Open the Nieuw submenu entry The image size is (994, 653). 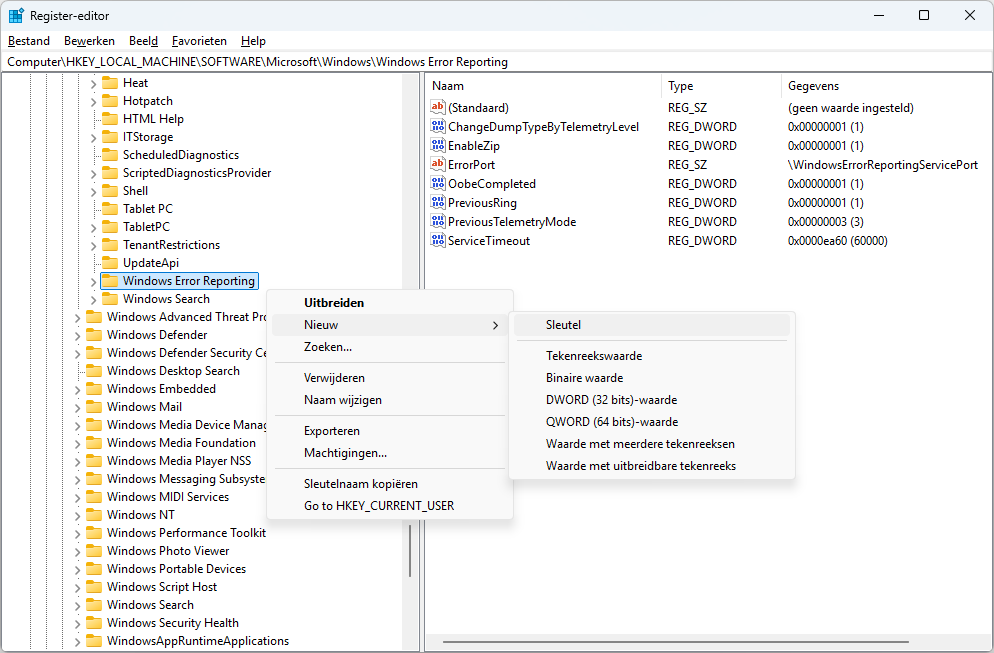390,325
